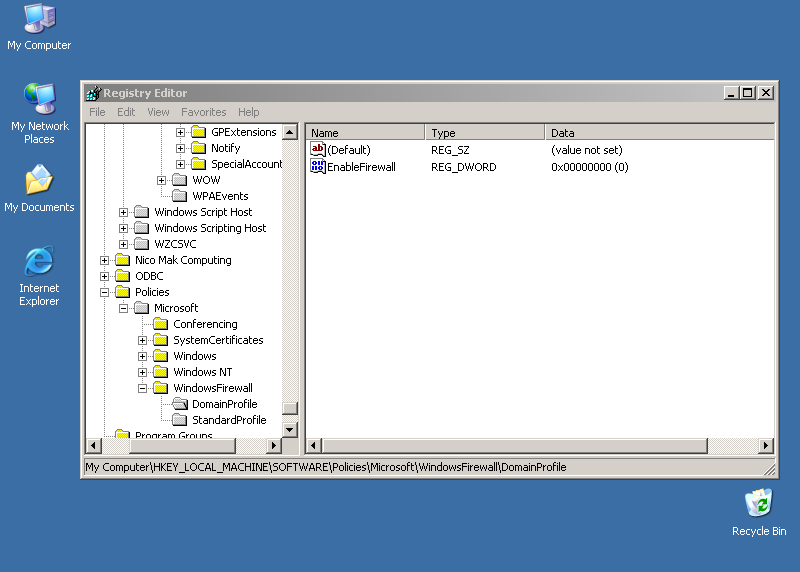800x572 pixels.
Task: Expand the ODBC key
Action: pos(104,276)
